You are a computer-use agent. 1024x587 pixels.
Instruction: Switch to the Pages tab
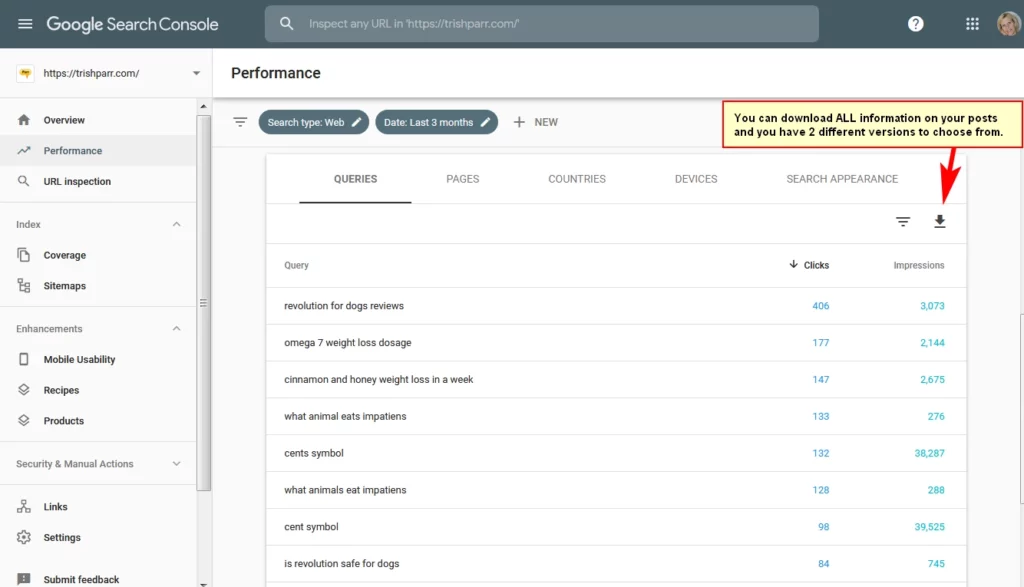click(x=462, y=179)
